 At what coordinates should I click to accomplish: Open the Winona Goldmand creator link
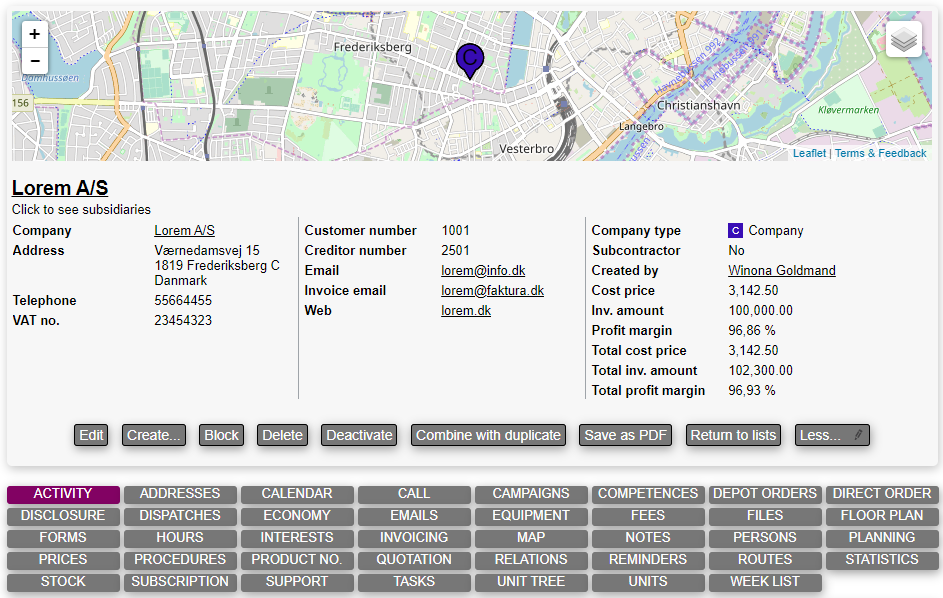tap(781, 271)
